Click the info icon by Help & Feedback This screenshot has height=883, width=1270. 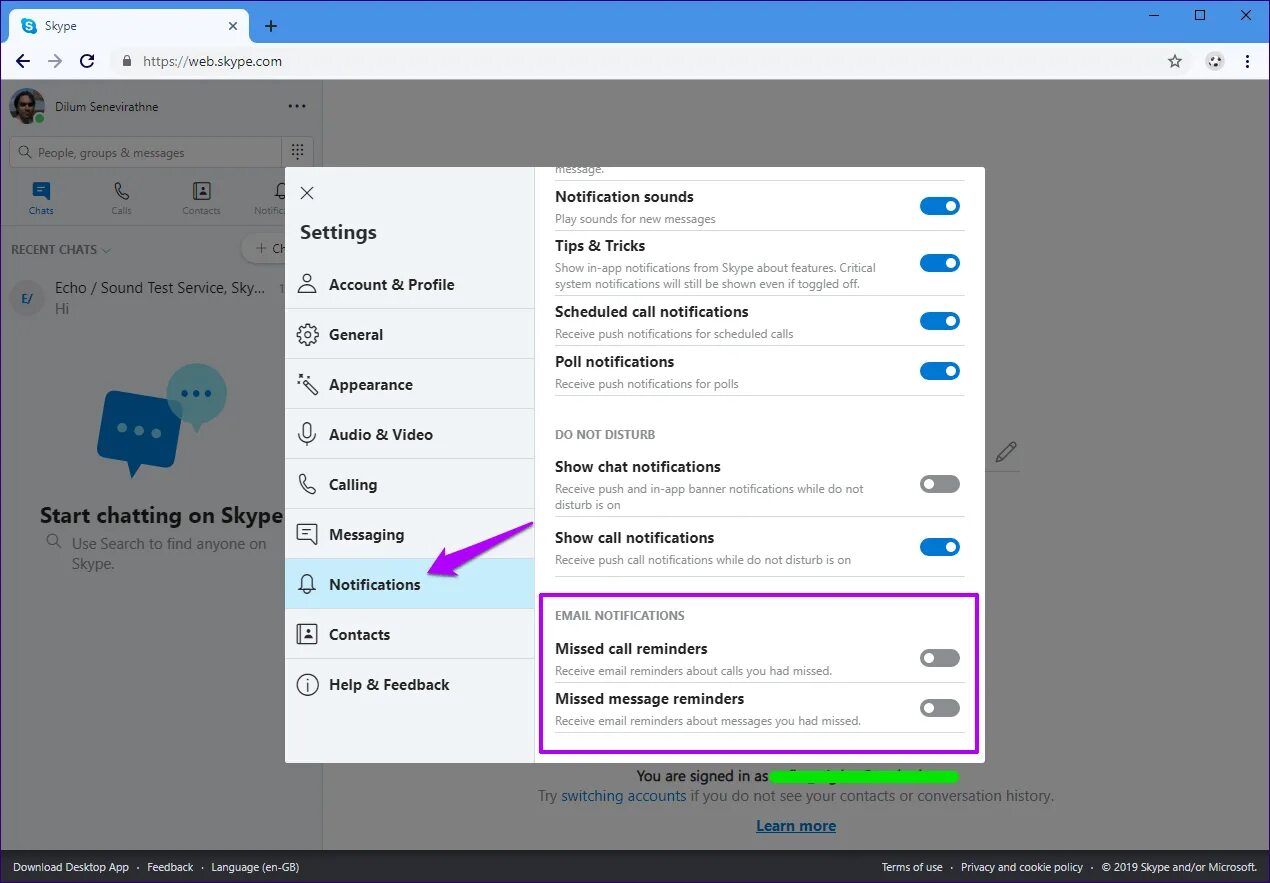coord(308,684)
